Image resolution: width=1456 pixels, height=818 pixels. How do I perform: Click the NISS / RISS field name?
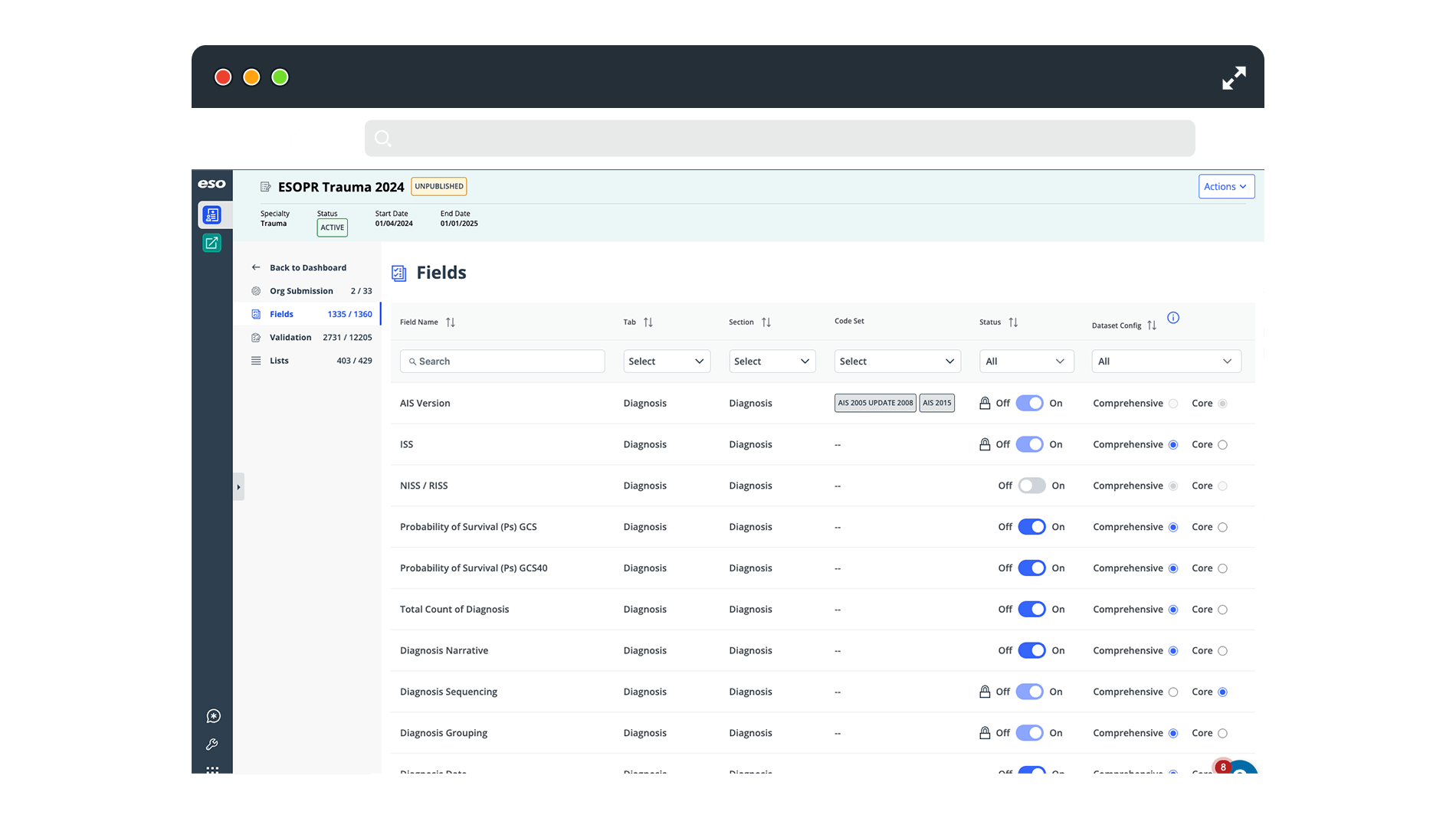click(x=424, y=486)
